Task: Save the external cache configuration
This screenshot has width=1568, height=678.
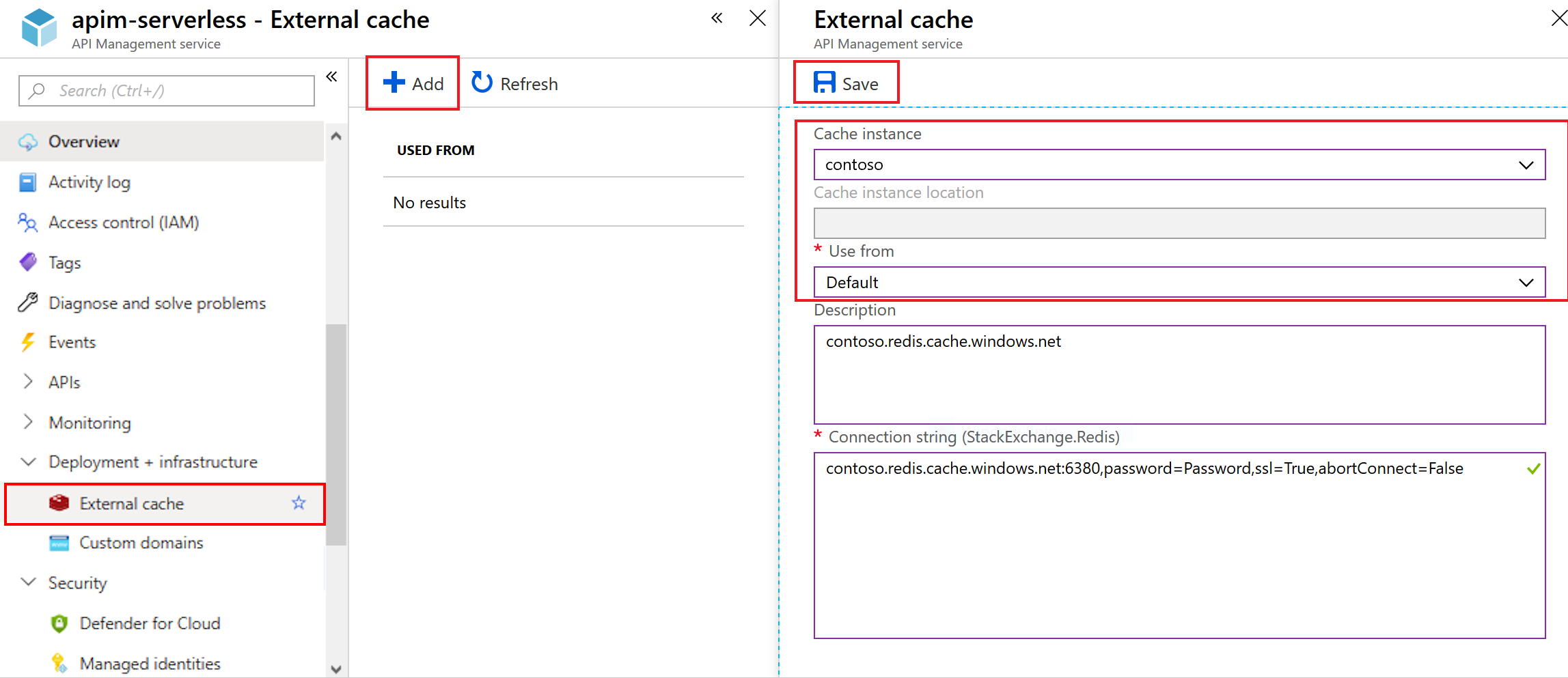Action: tap(846, 83)
